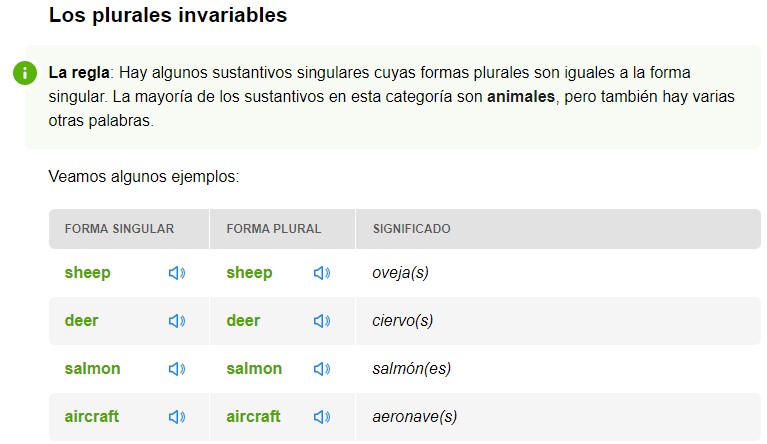This screenshot has width=767, height=444.
Task: Click the FORMA PLURAL column header
Action: pyautogui.click(x=274, y=229)
